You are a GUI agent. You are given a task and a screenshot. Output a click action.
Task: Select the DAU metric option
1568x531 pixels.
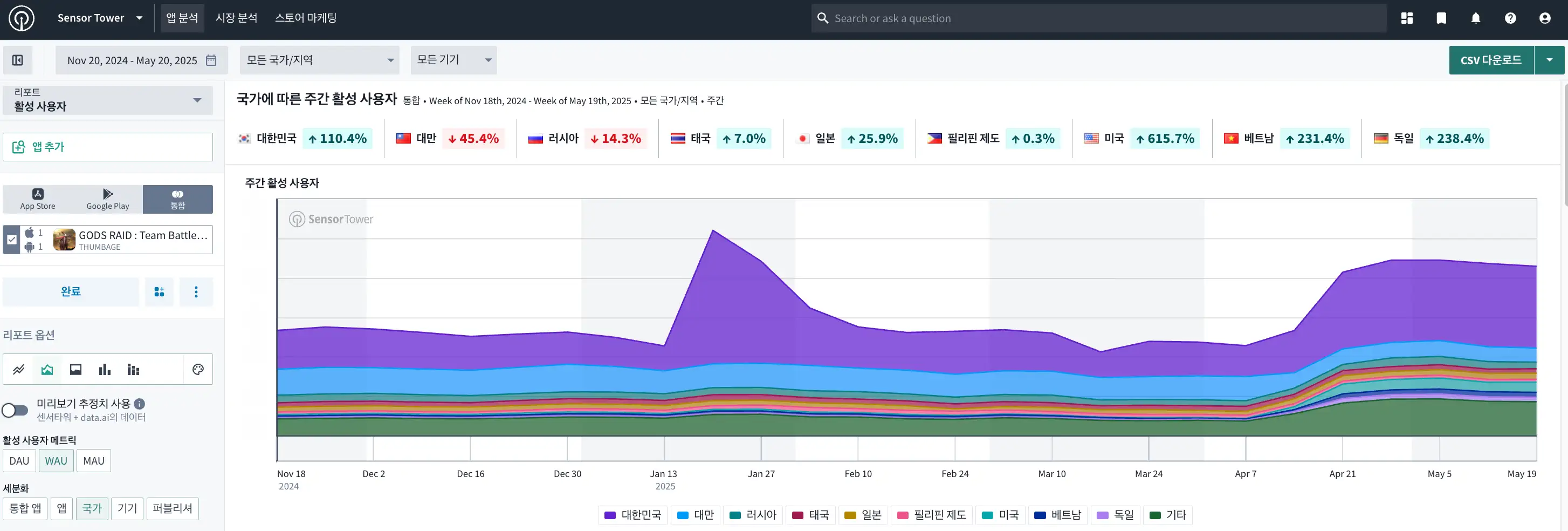(19, 461)
